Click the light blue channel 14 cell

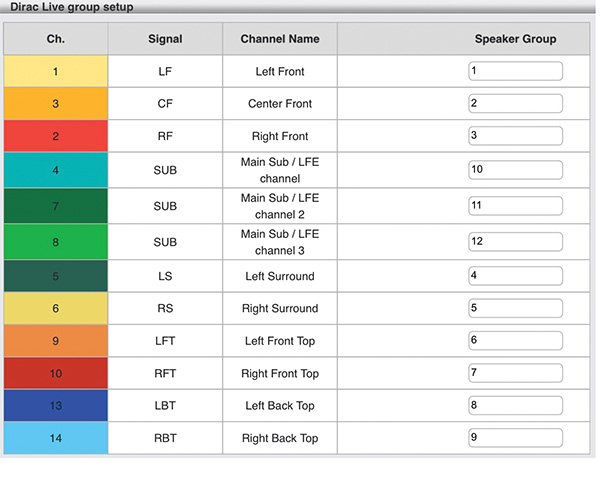point(55,438)
